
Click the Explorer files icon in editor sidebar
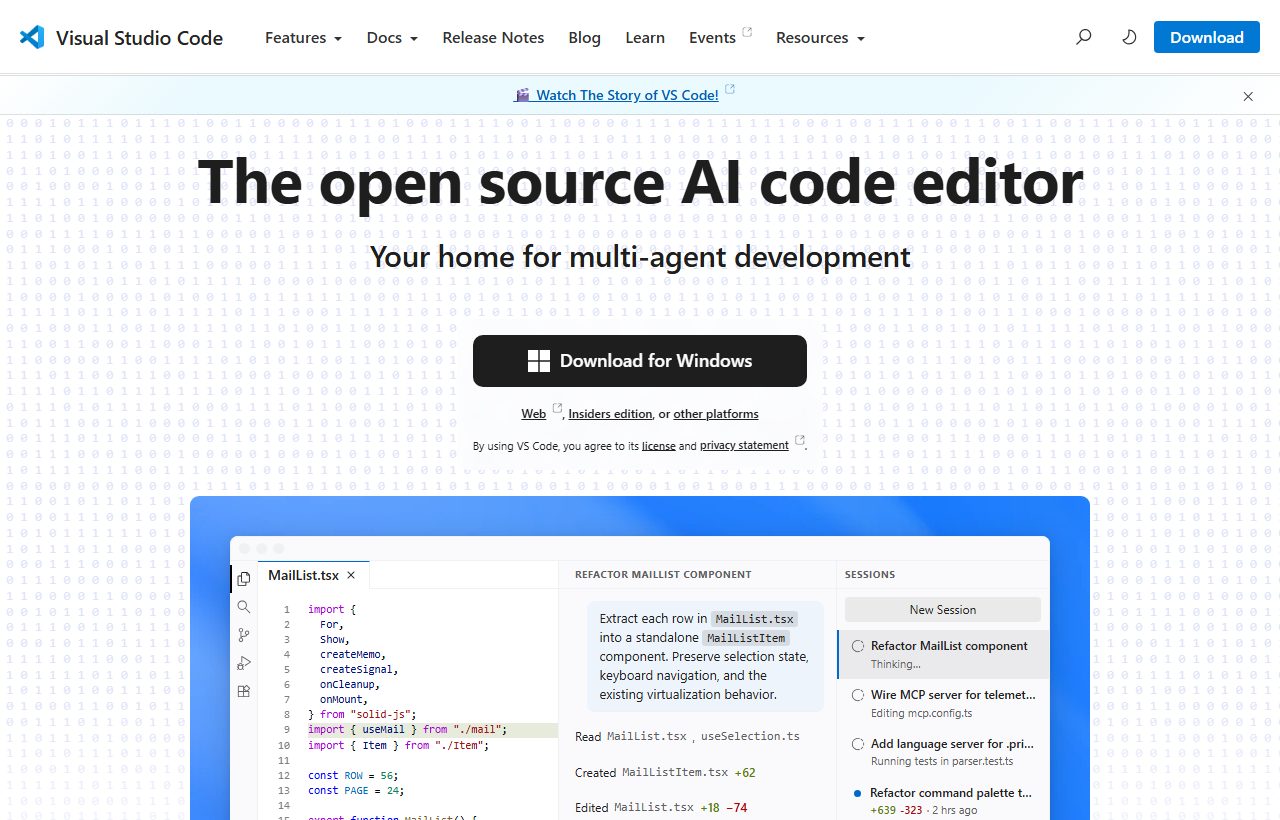pos(244,579)
